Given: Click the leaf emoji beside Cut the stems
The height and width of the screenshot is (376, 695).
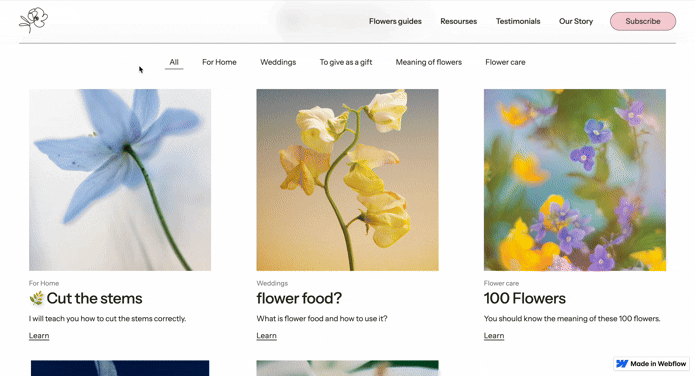Looking at the screenshot, I should pos(37,298).
